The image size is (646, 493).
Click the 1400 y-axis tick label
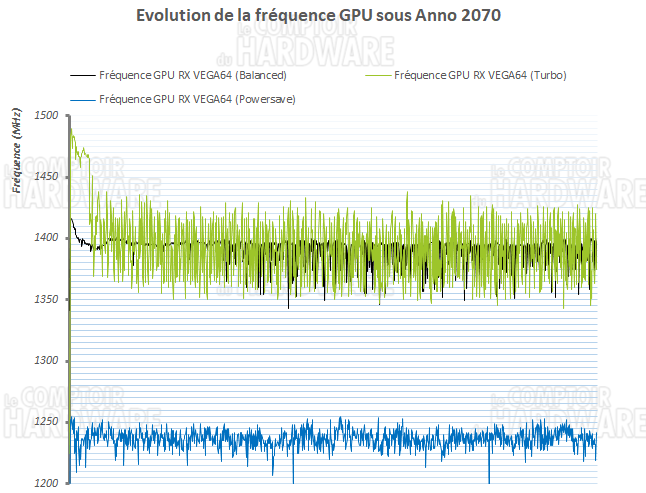point(46,238)
